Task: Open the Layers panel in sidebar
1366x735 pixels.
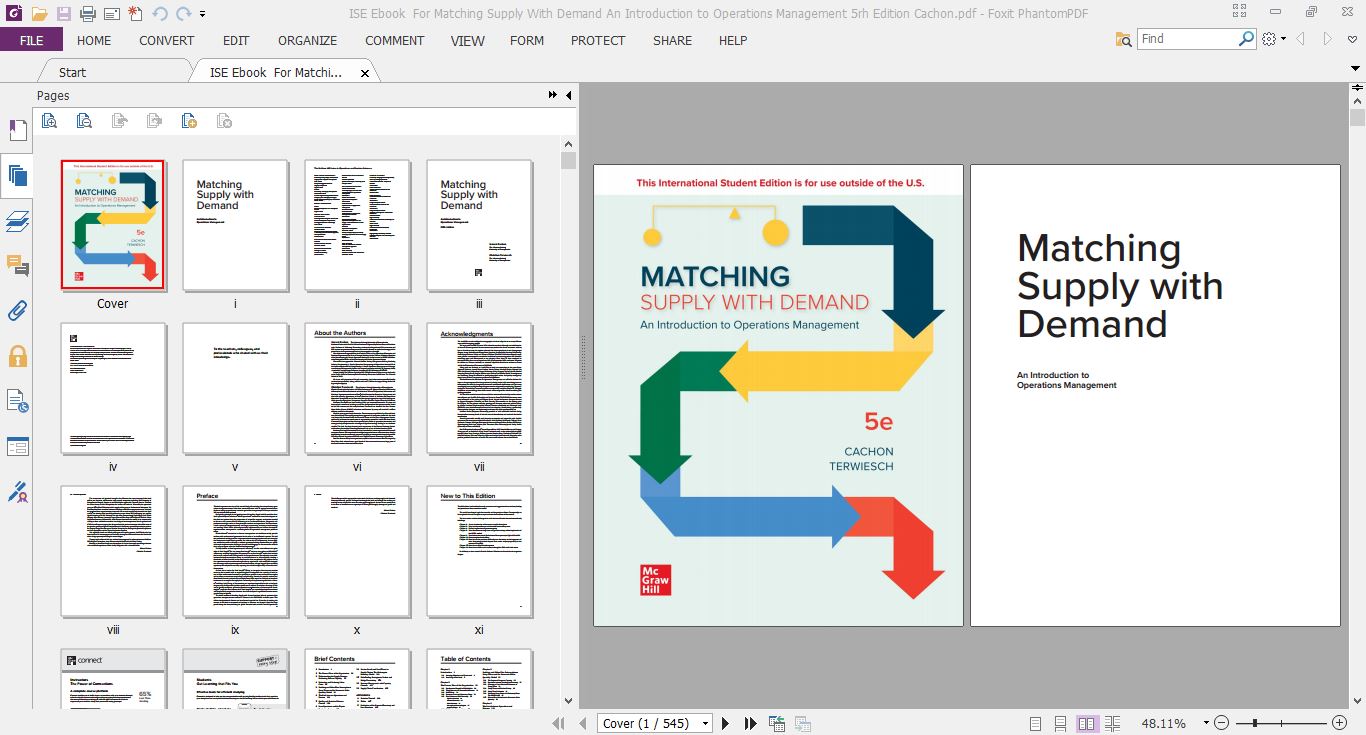Action: click(x=17, y=221)
